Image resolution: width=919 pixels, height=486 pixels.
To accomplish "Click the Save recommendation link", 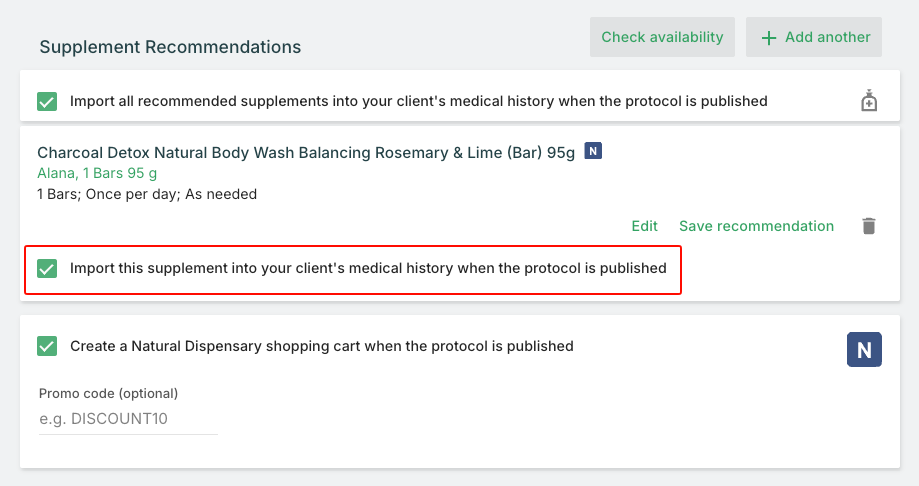I will pos(756,226).
